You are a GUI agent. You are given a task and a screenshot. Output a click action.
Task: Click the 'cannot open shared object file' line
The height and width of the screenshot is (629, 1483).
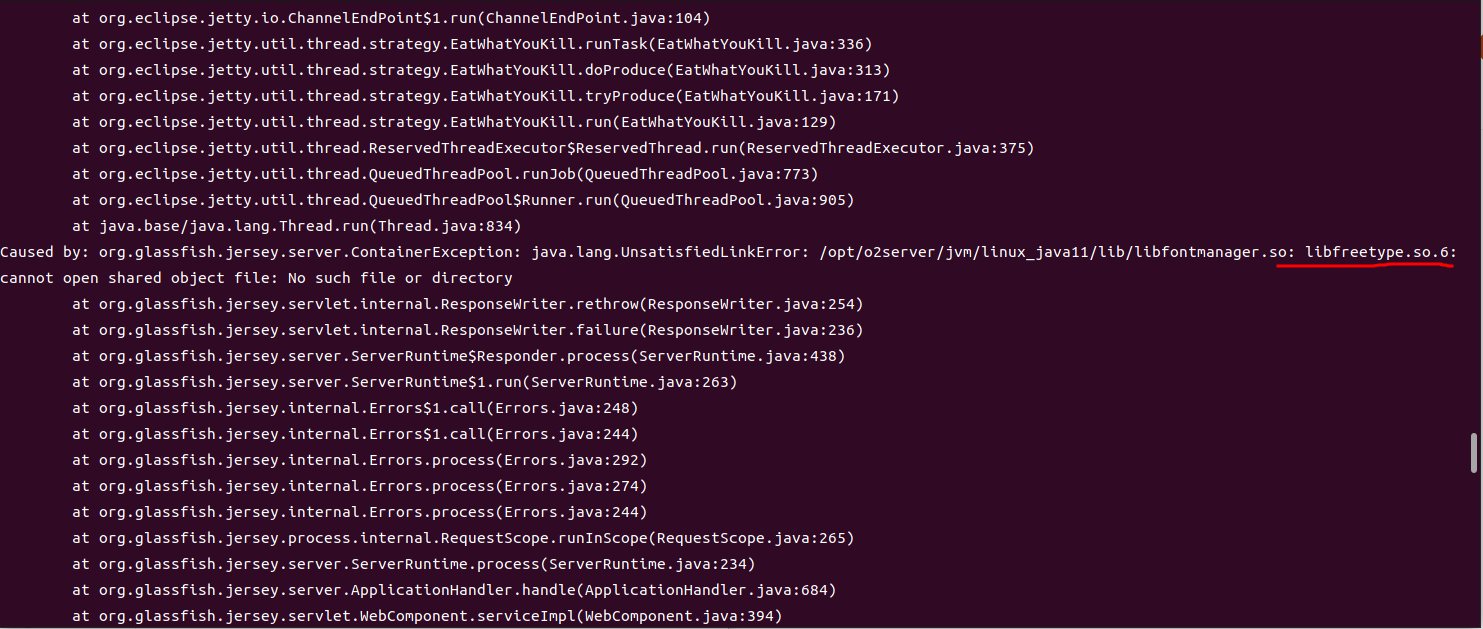(256, 278)
